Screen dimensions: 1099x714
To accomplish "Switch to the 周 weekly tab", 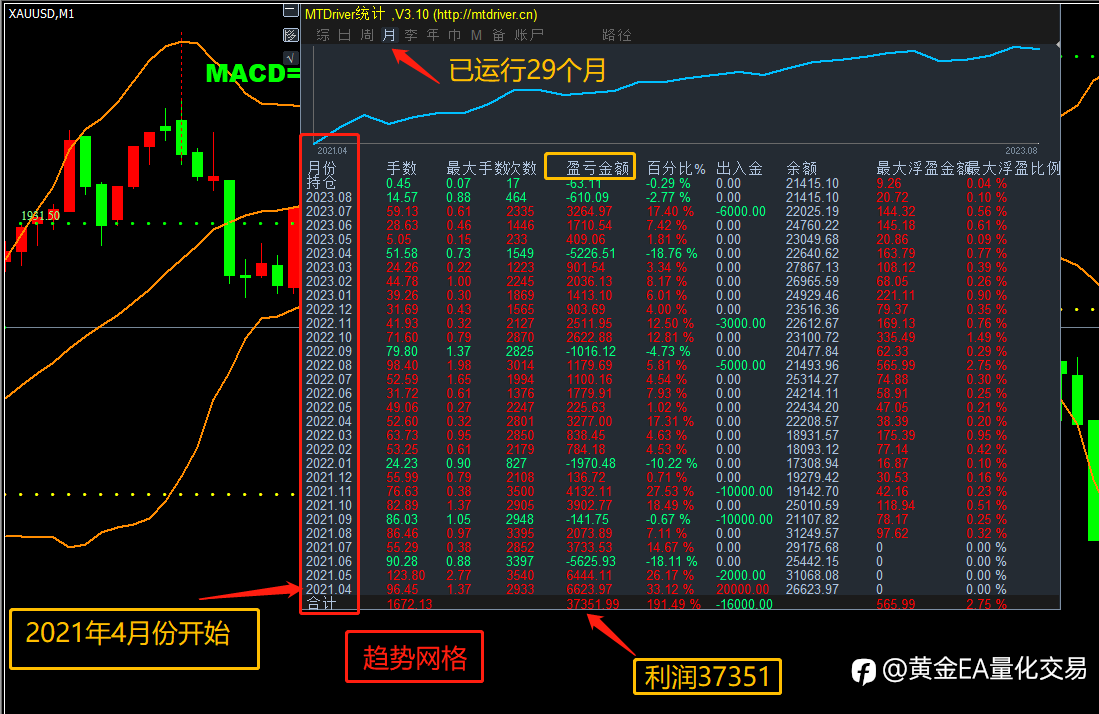I will point(367,35).
